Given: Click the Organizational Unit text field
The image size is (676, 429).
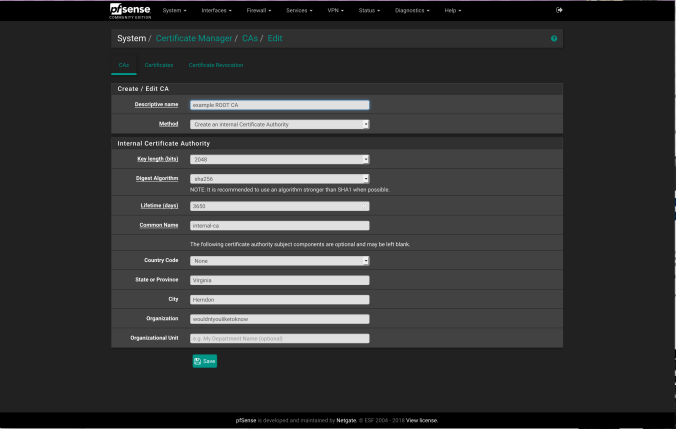Looking at the screenshot, I should point(280,338).
